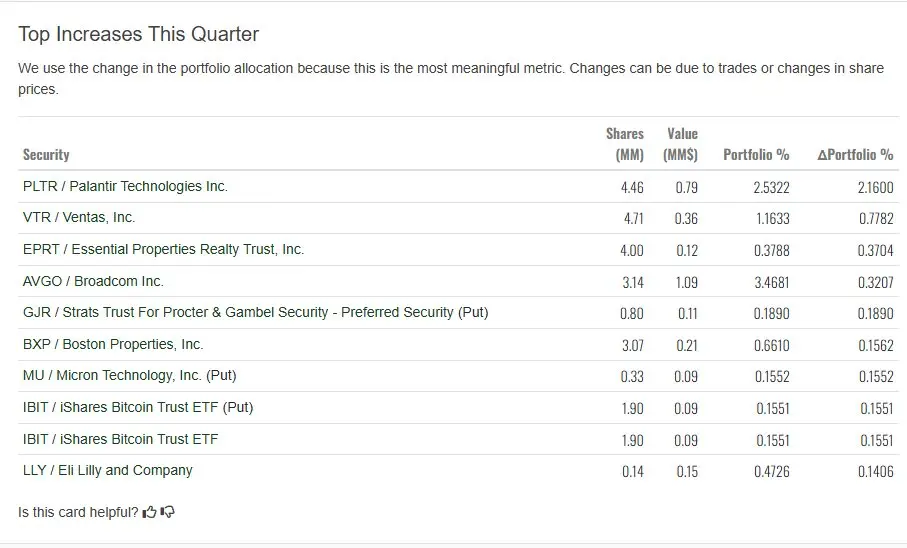Sort by ΔPortfolio % column header

coord(855,155)
